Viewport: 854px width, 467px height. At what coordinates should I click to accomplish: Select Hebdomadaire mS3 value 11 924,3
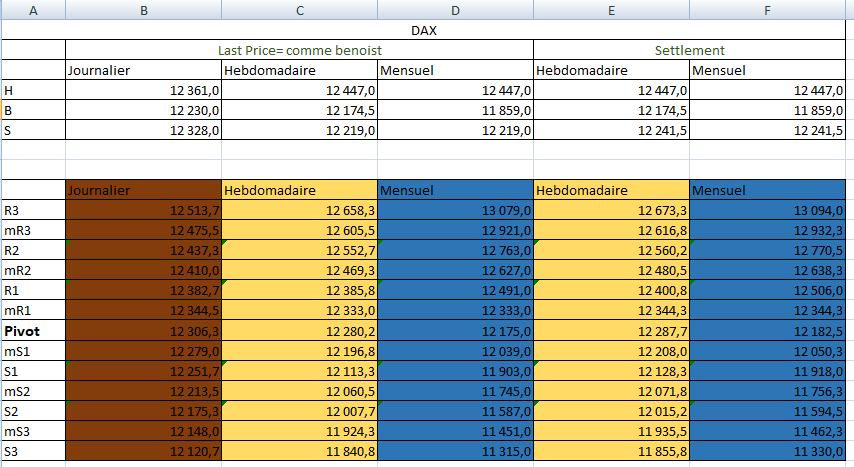[300, 432]
